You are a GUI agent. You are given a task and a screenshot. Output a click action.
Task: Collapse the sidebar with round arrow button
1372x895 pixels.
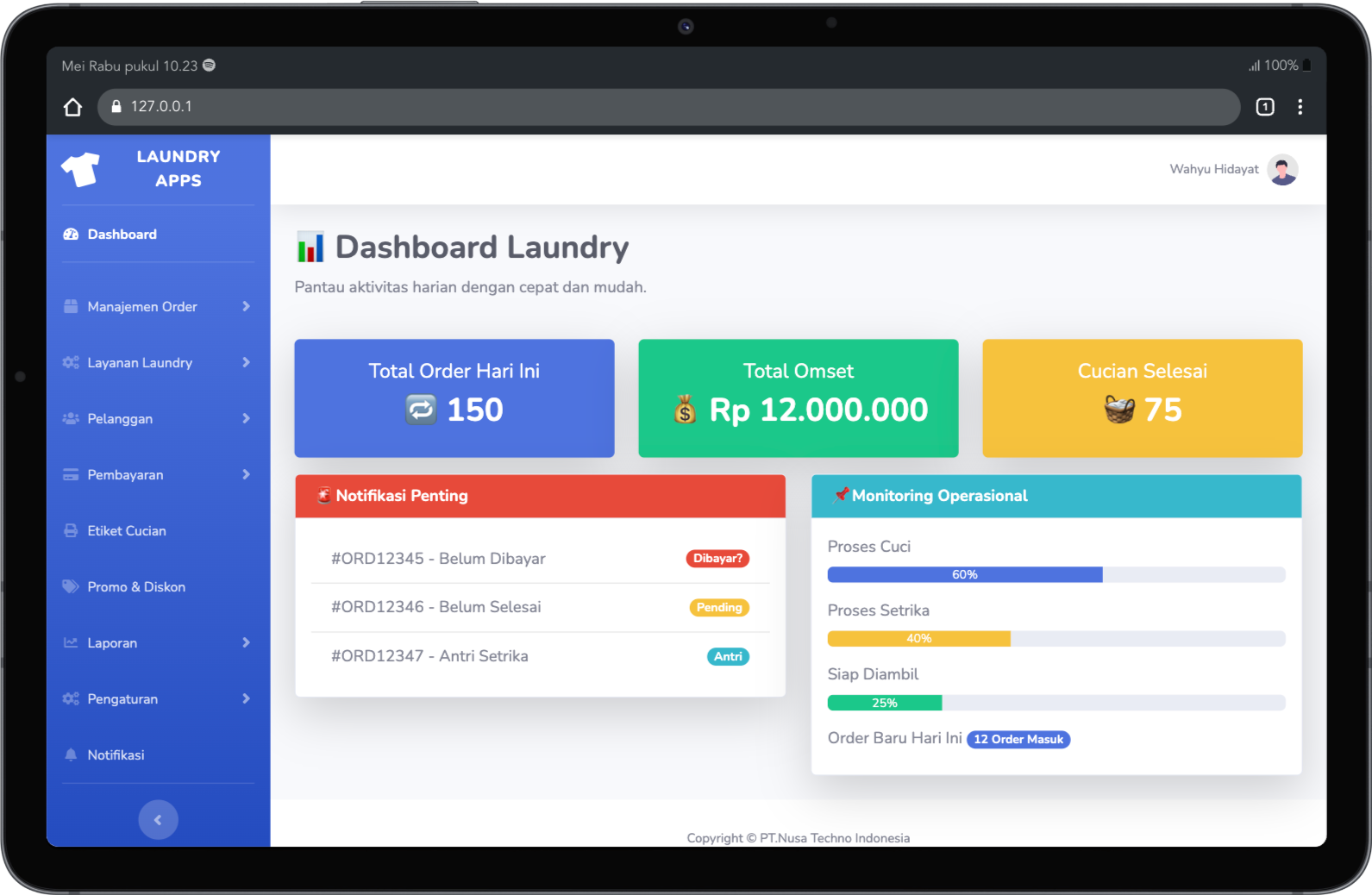[159, 820]
